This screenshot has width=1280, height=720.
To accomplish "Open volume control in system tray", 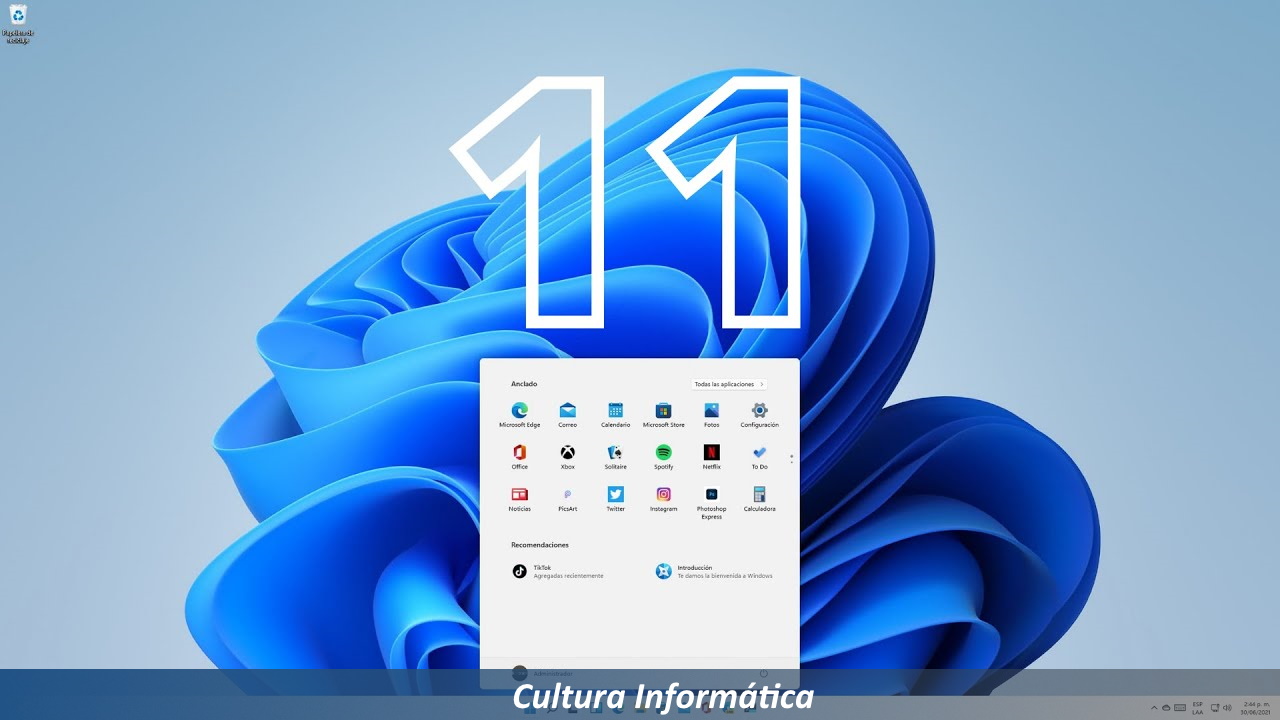I will click(x=1227, y=708).
